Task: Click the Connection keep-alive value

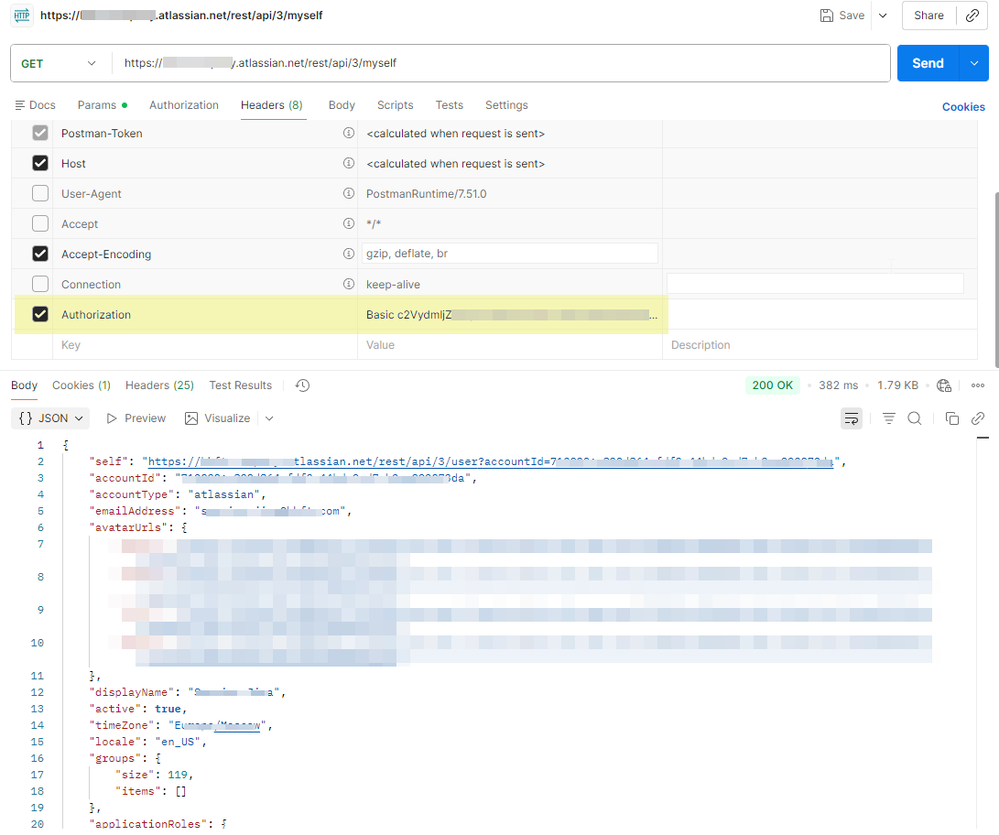Action: (x=393, y=284)
